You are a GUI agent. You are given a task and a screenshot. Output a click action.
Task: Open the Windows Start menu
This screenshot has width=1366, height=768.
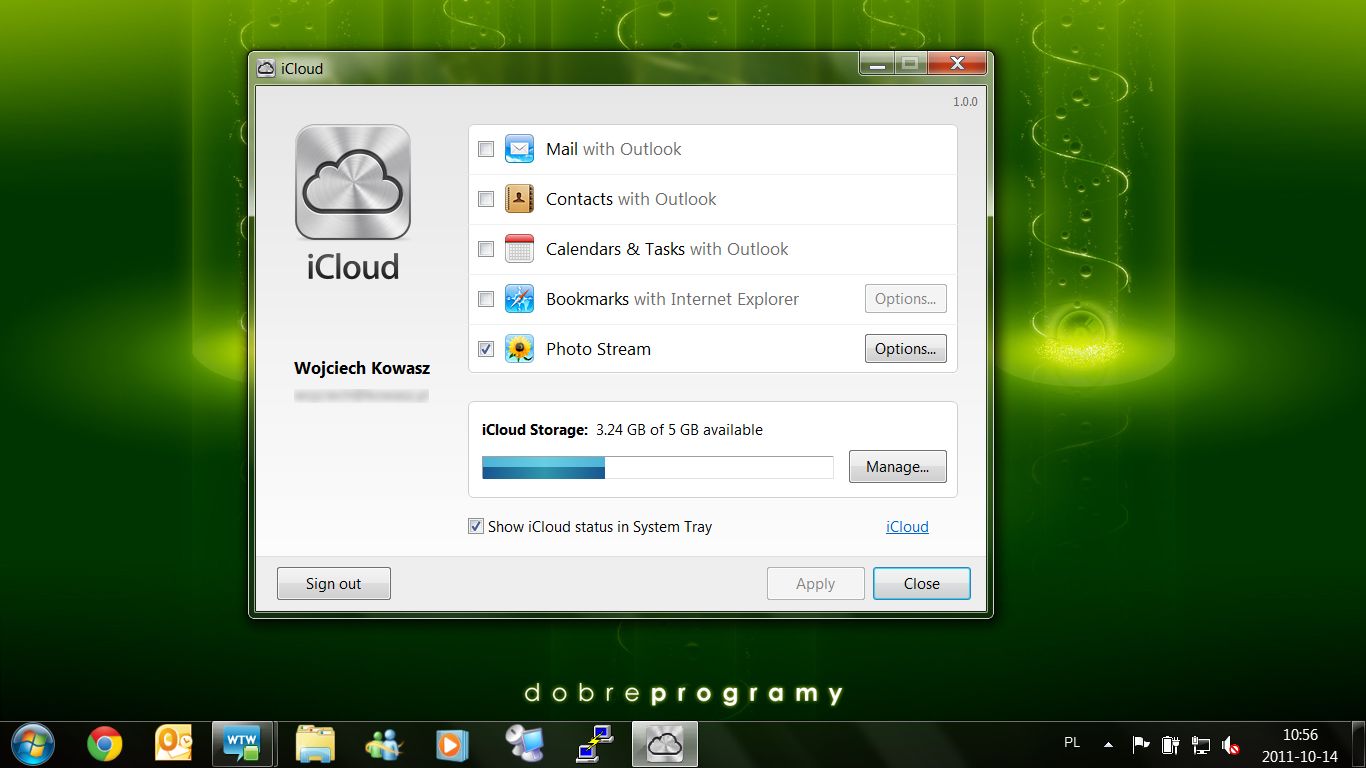coord(32,744)
